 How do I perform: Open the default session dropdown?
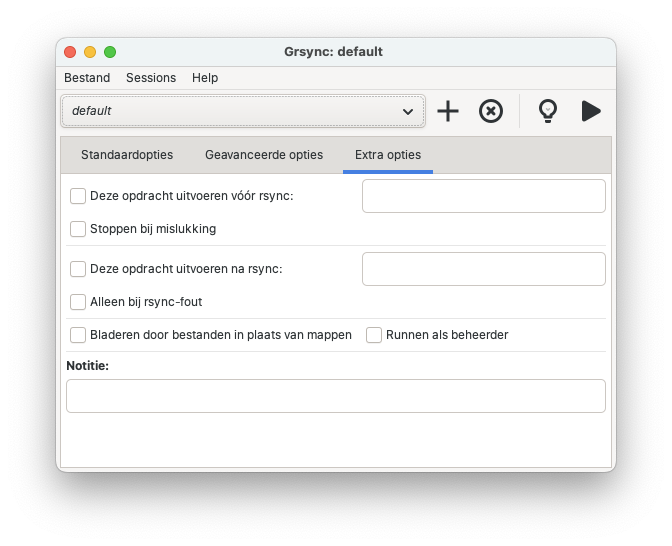tap(243, 111)
